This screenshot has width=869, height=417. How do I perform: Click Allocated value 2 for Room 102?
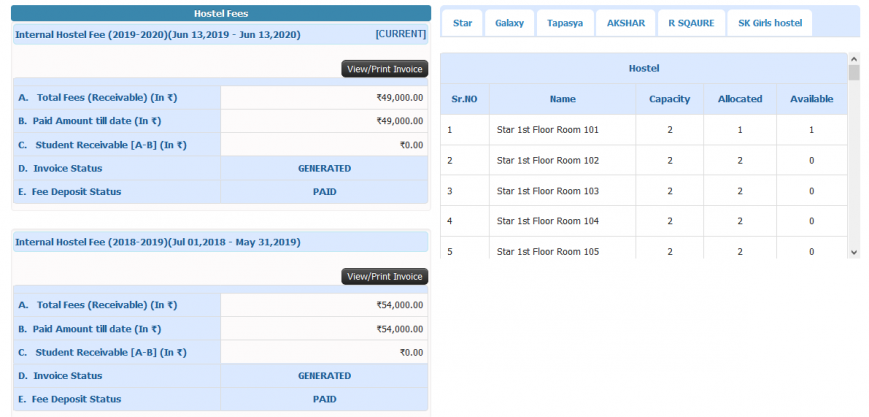[x=740, y=160]
